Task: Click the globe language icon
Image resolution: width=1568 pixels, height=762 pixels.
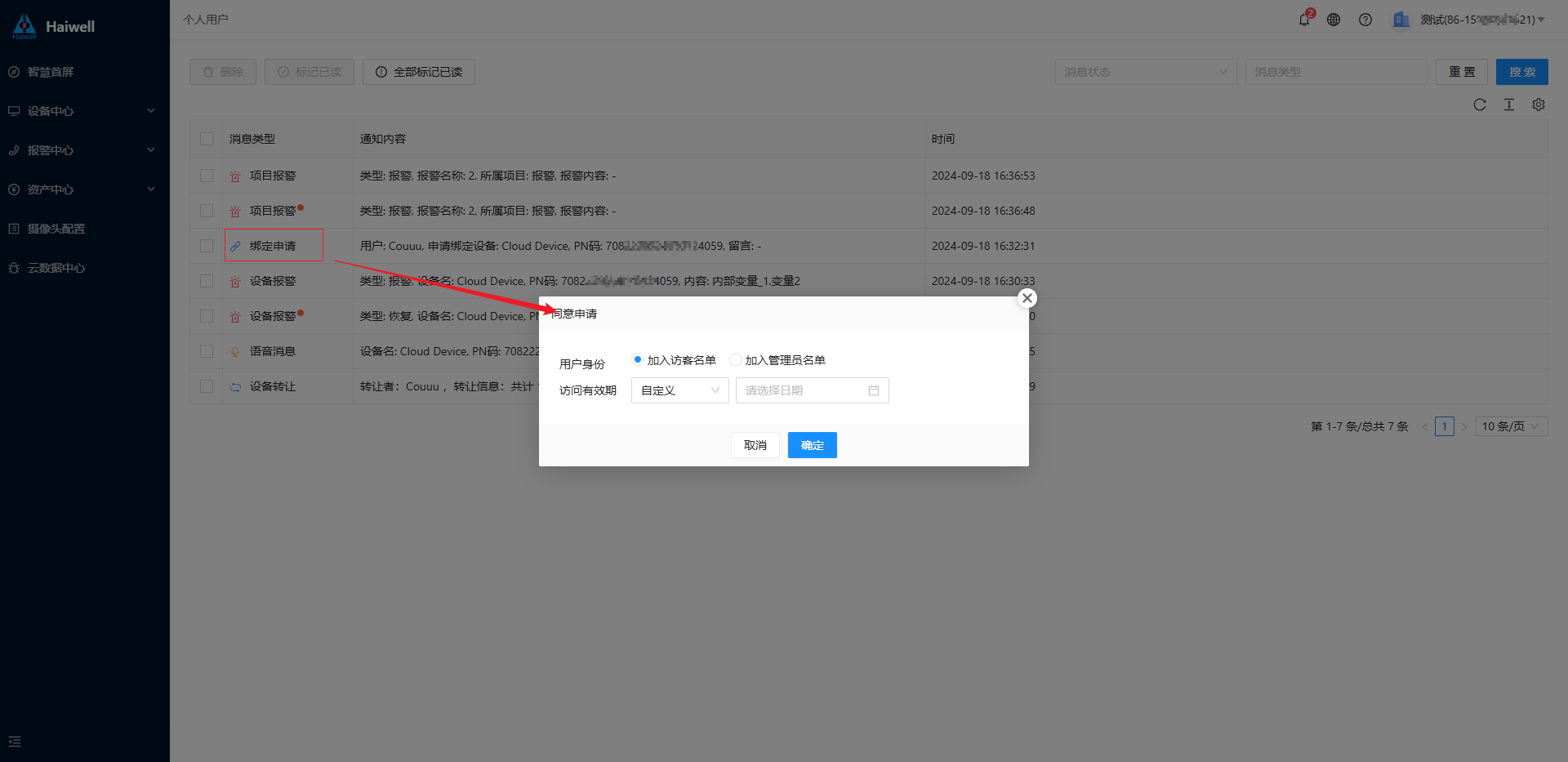Action: click(1334, 20)
